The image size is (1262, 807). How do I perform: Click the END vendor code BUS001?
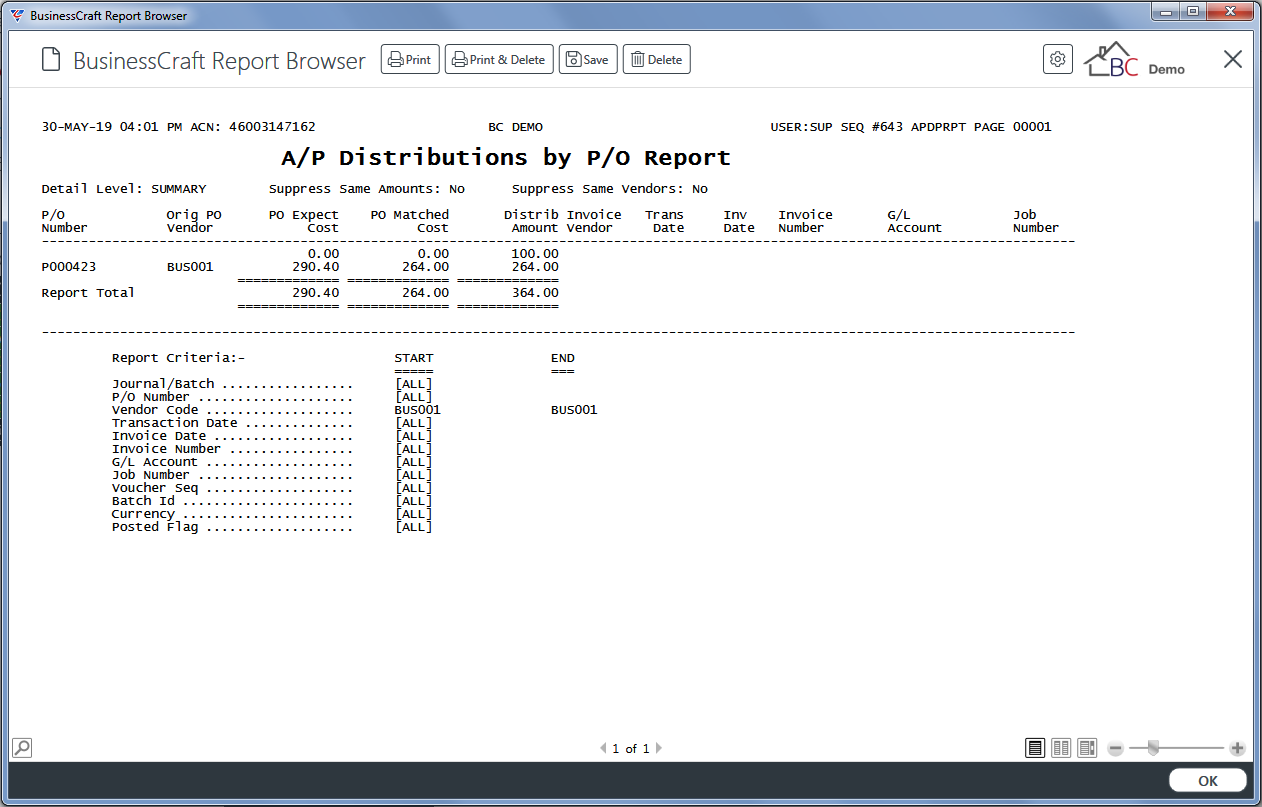[574, 410]
